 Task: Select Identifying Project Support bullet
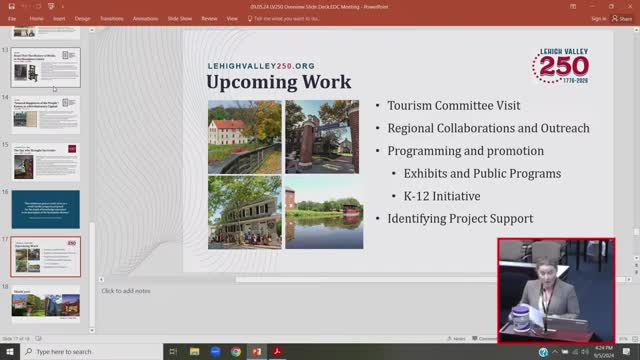point(460,219)
